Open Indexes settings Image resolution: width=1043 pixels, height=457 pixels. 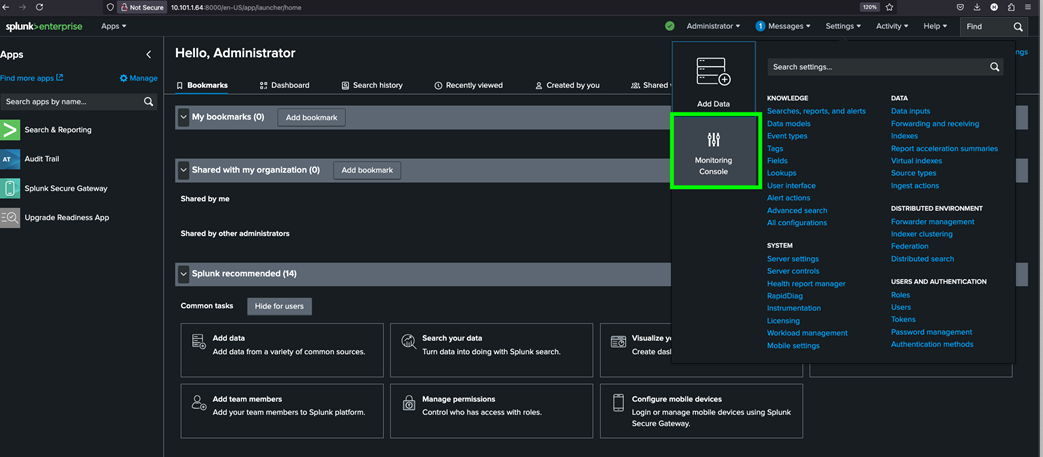point(904,136)
